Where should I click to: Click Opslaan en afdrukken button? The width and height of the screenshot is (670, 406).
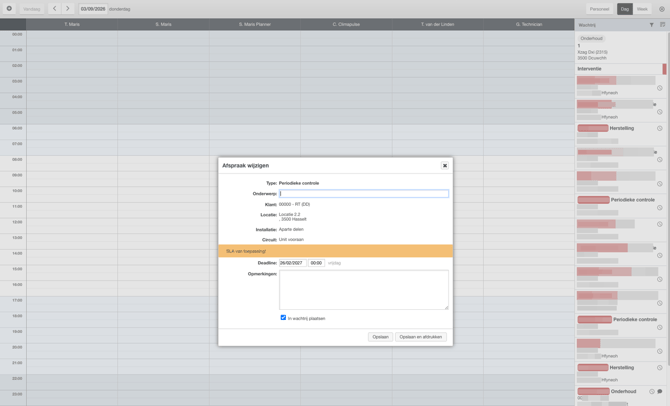[x=421, y=337]
